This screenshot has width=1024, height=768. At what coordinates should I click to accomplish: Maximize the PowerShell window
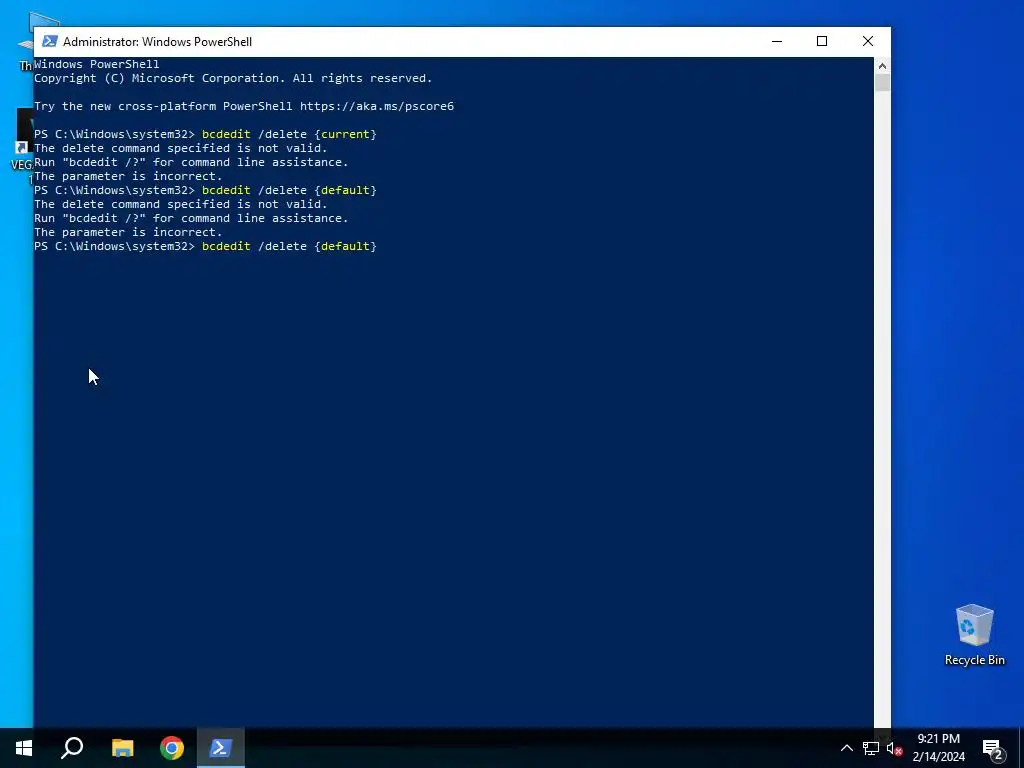tap(822, 41)
